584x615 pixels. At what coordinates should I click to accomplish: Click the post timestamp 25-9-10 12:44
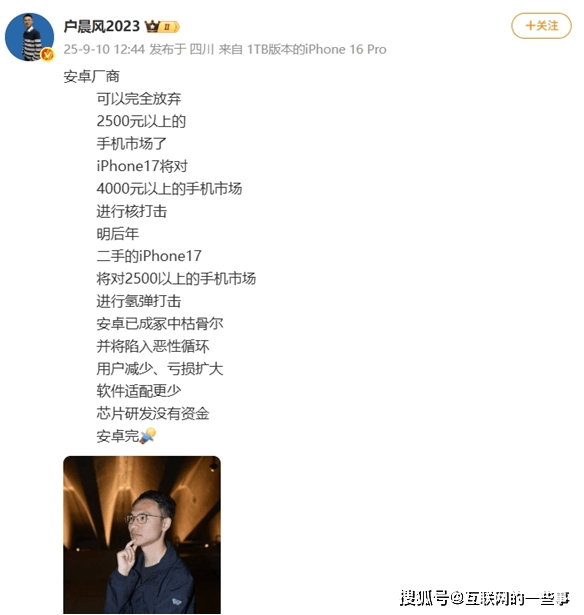104,49
